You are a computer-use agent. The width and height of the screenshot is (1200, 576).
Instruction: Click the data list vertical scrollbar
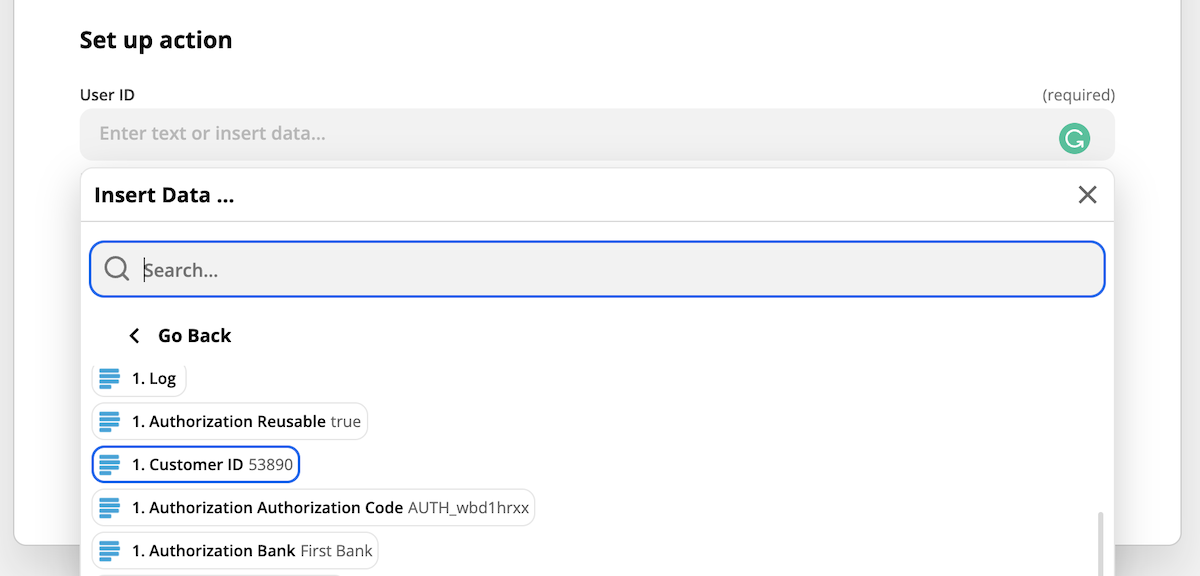pyautogui.click(x=1102, y=544)
